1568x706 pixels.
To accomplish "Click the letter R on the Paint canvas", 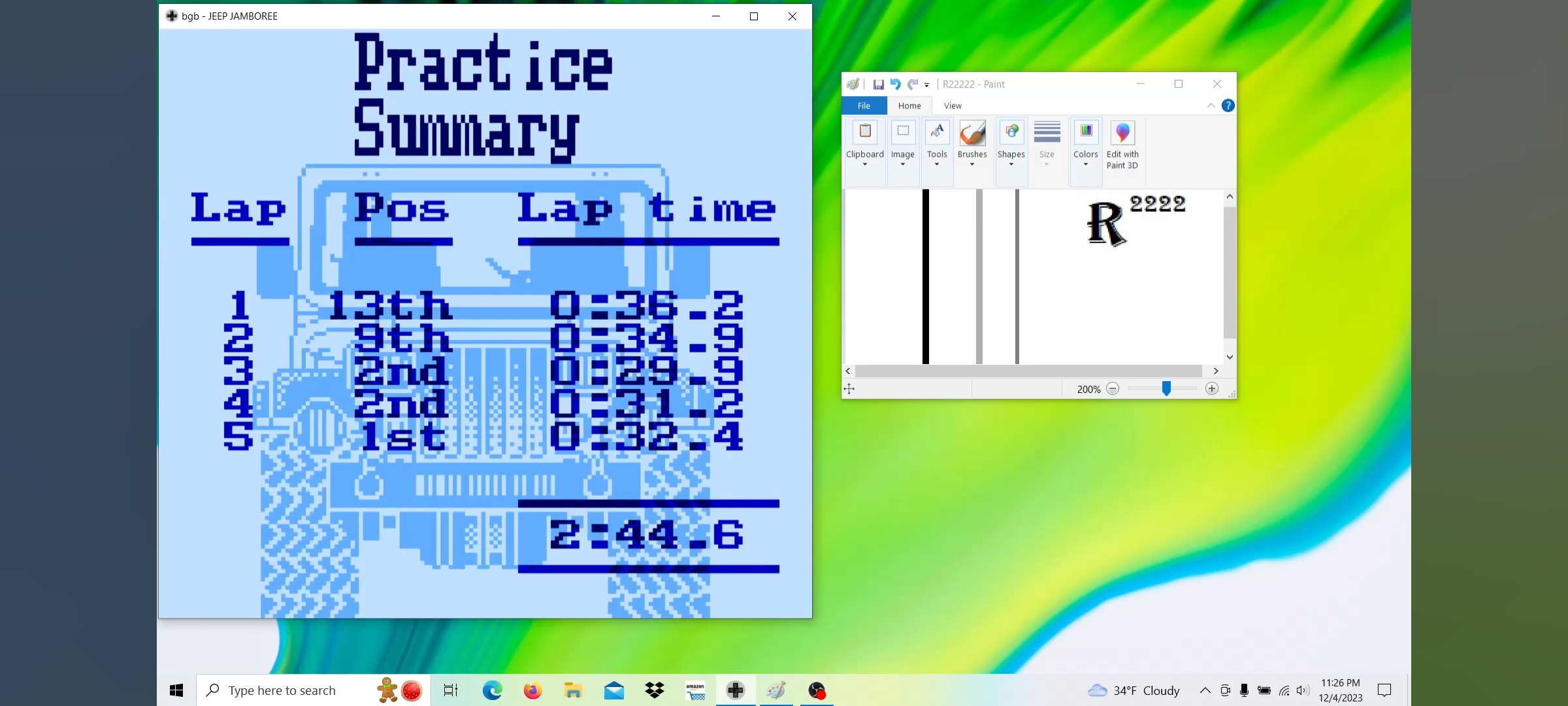I will pos(1106,224).
